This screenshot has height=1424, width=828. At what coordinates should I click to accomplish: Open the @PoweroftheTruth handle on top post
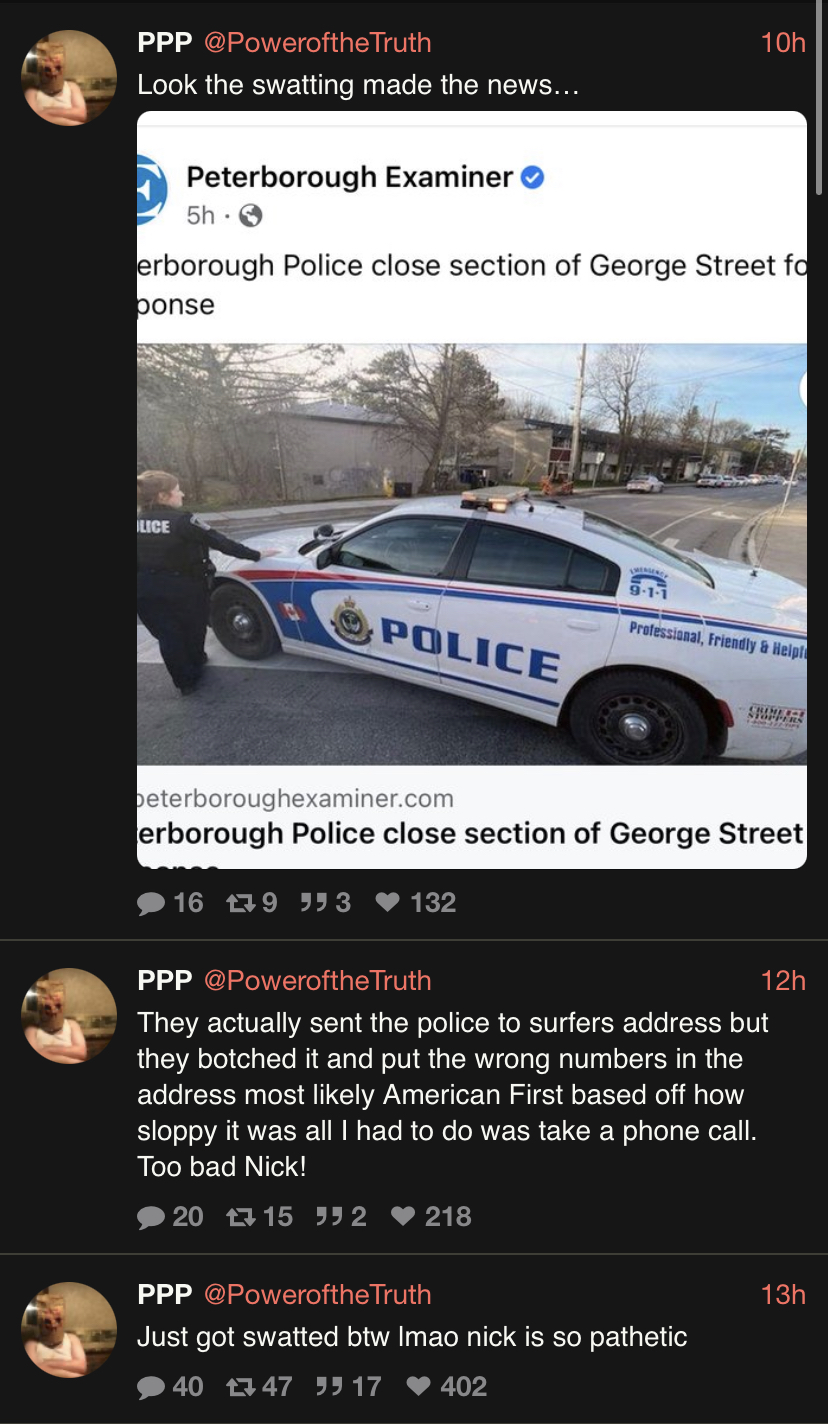point(317,43)
